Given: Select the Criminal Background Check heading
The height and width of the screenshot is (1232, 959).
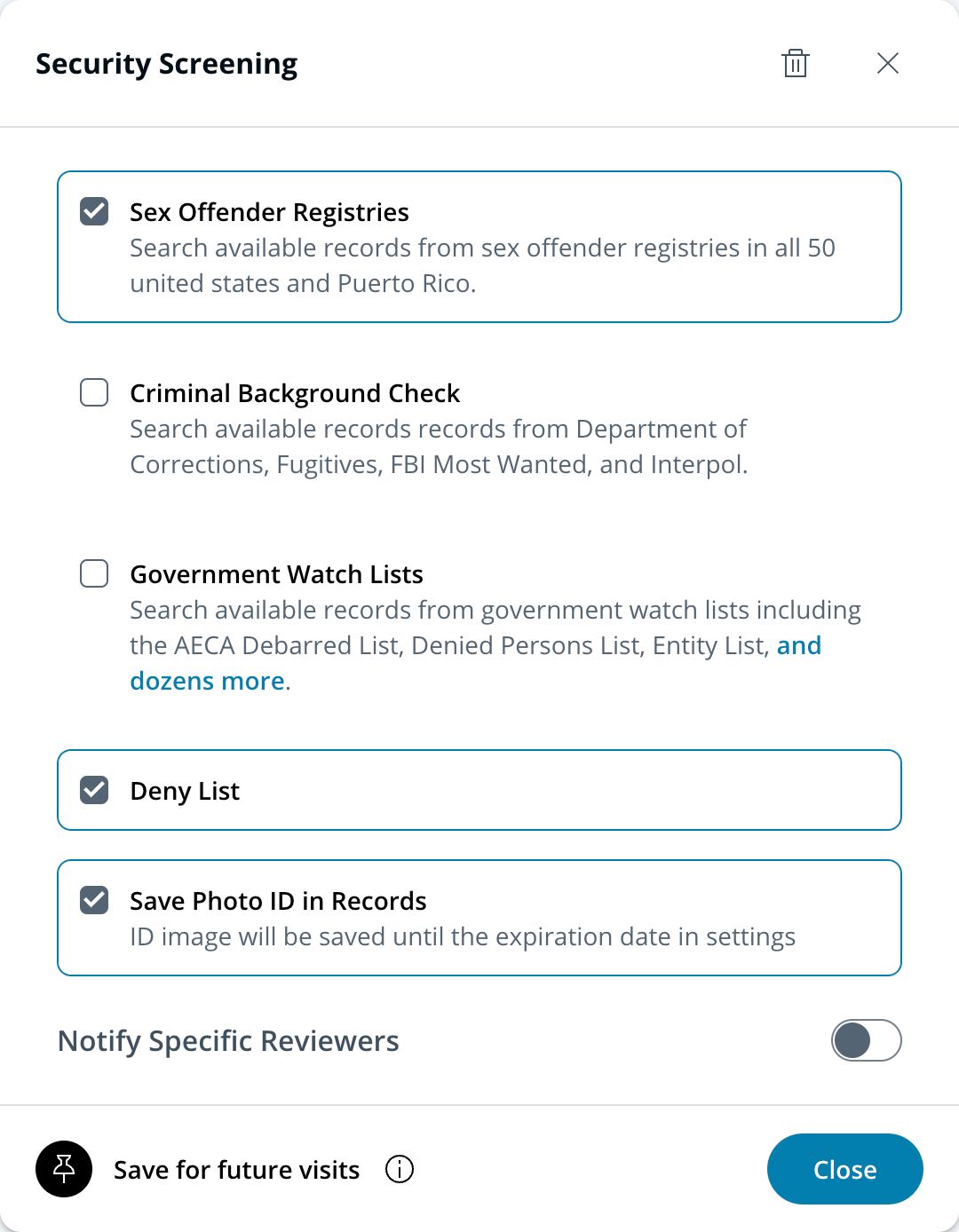Looking at the screenshot, I should (295, 393).
